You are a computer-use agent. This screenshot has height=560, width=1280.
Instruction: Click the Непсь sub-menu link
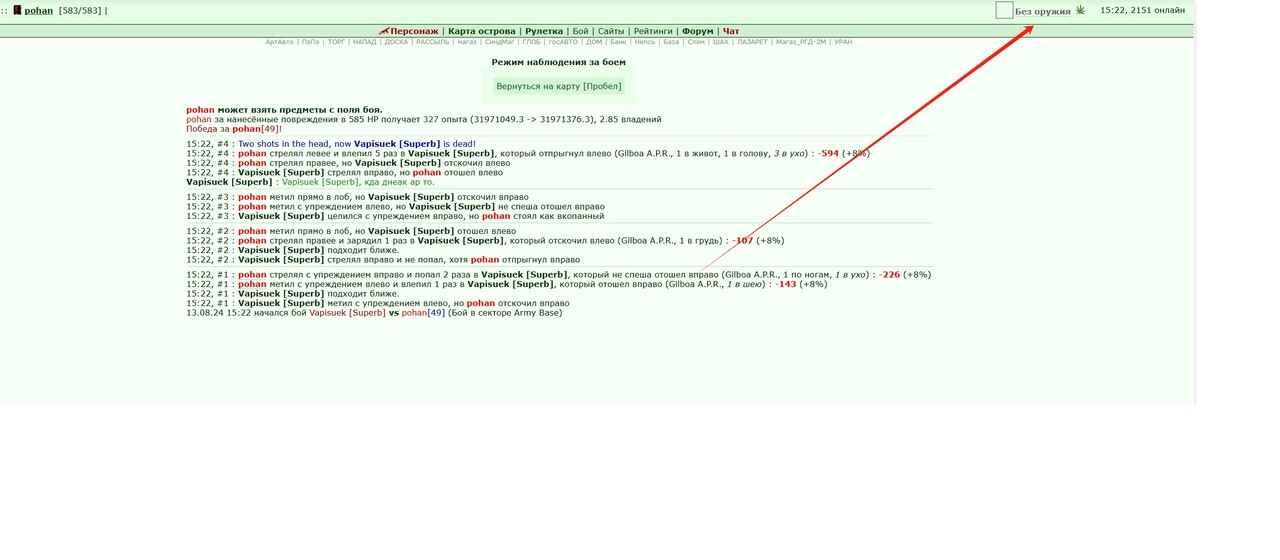pyautogui.click(x=645, y=42)
